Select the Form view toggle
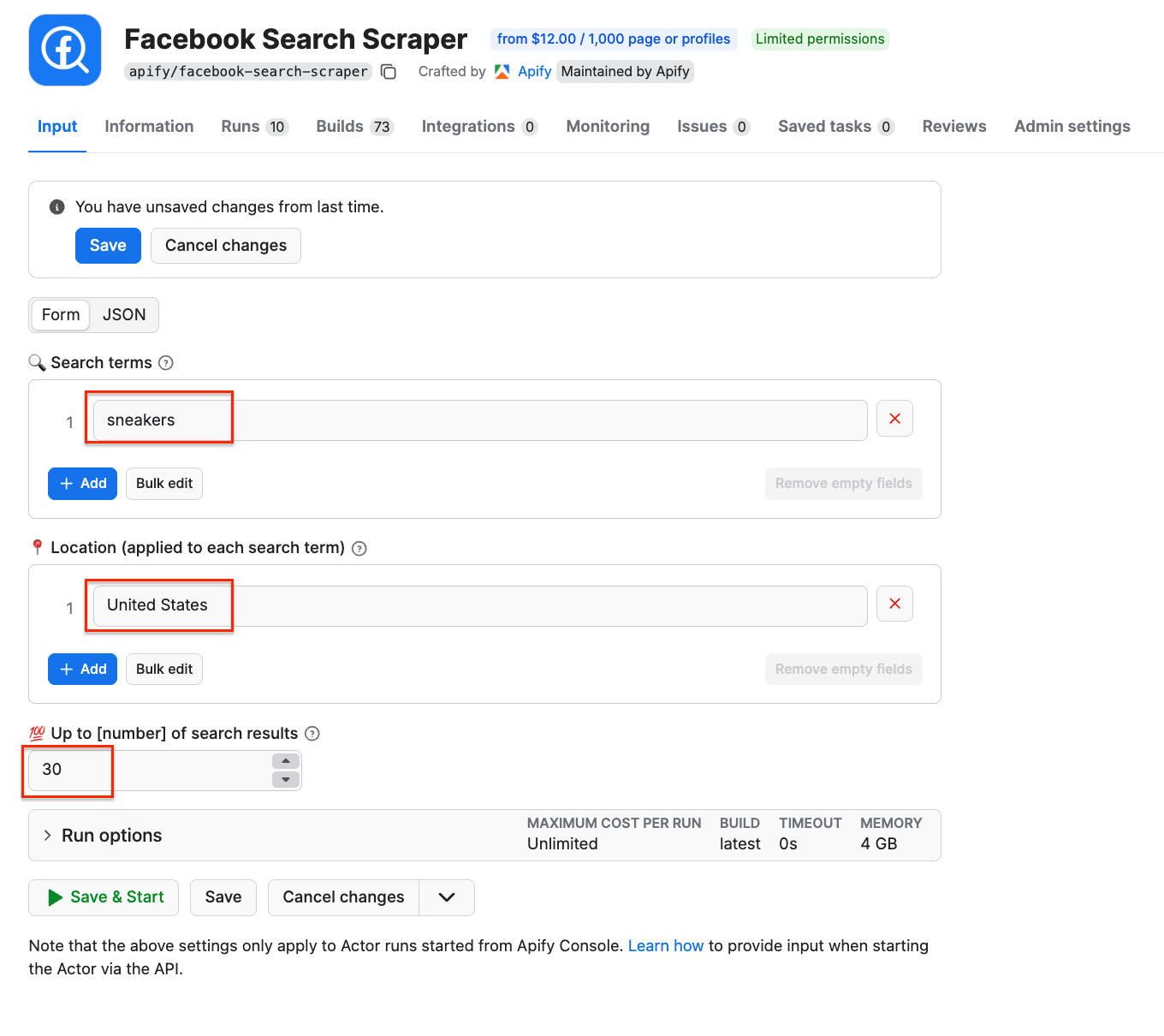The image size is (1164, 1036). [x=60, y=315]
